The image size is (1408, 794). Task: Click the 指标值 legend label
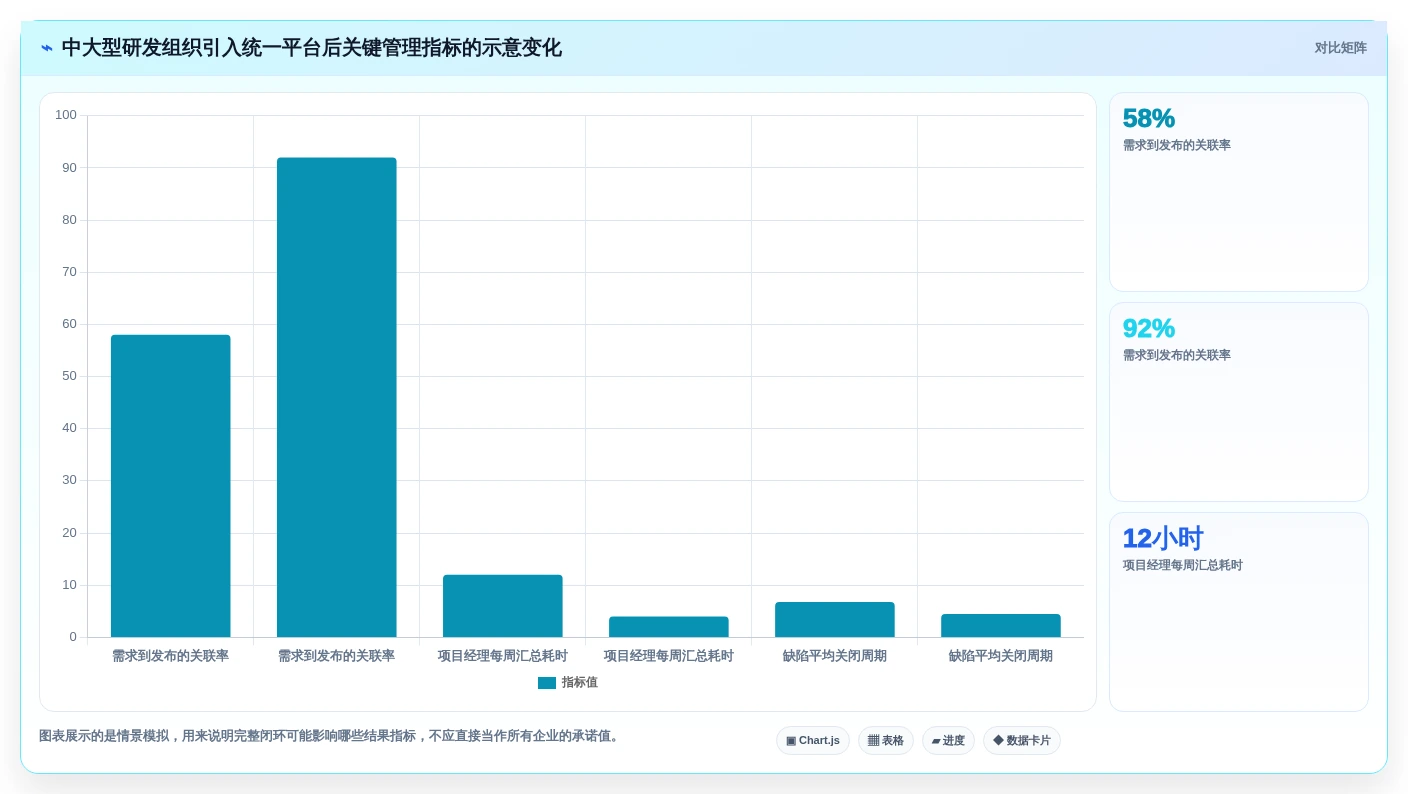click(x=580, y=682)
